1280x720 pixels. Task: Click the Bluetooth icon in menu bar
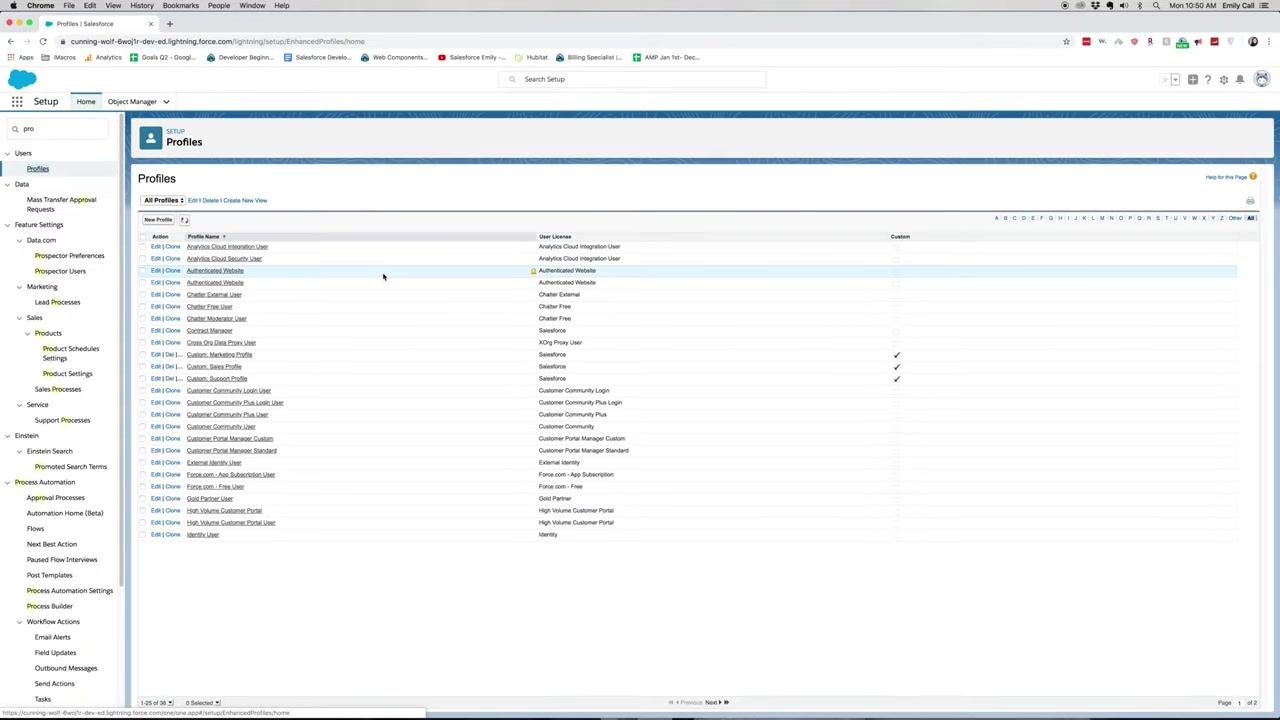[x=1139, y=5]
